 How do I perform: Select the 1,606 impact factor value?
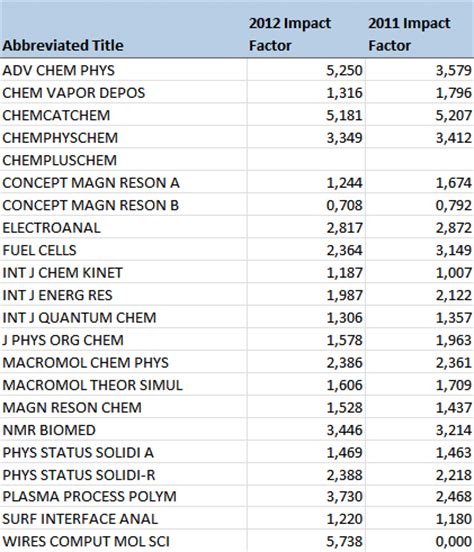344,386
